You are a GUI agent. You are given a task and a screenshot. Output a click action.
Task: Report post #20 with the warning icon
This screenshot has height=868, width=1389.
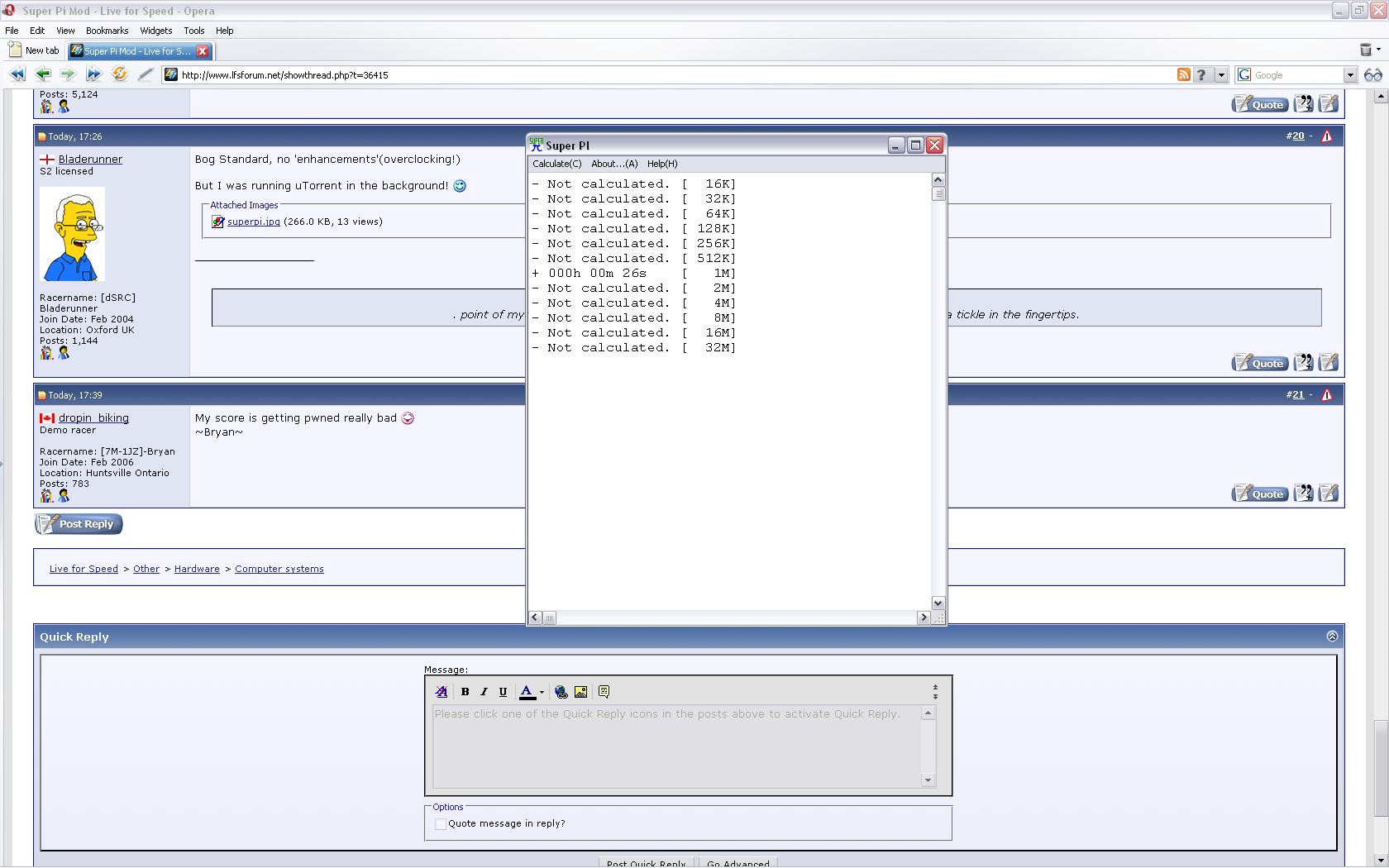(1327, 136)
